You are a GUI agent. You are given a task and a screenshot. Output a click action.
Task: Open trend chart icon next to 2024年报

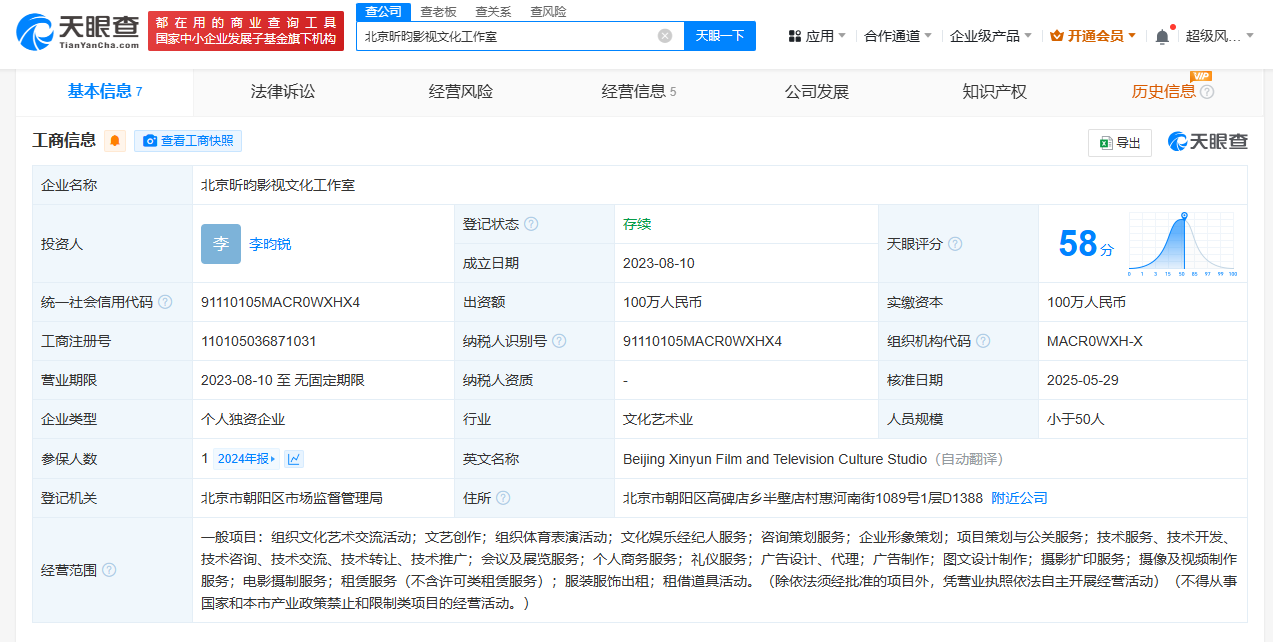[x=294, y=459]
